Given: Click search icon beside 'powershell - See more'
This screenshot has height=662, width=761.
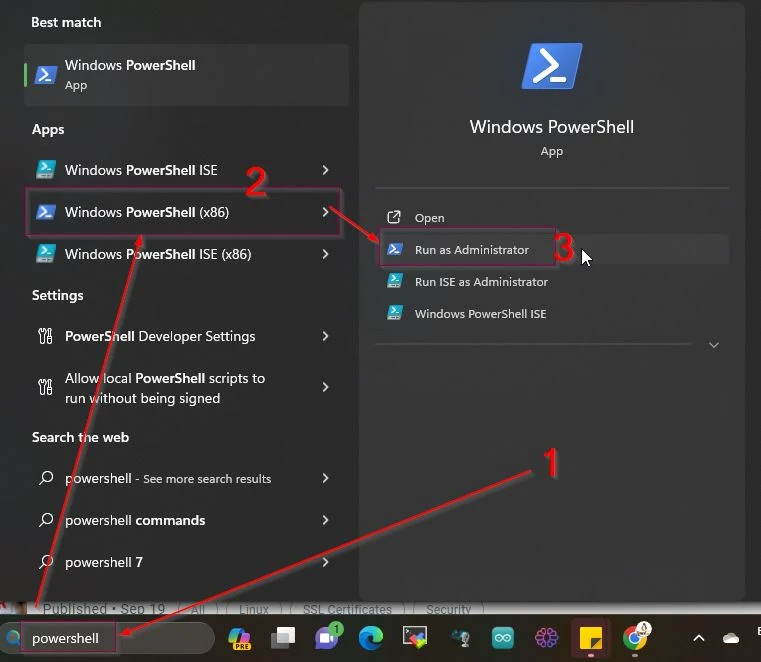Looking at the screenshot, I should click(x=46, y=478).
